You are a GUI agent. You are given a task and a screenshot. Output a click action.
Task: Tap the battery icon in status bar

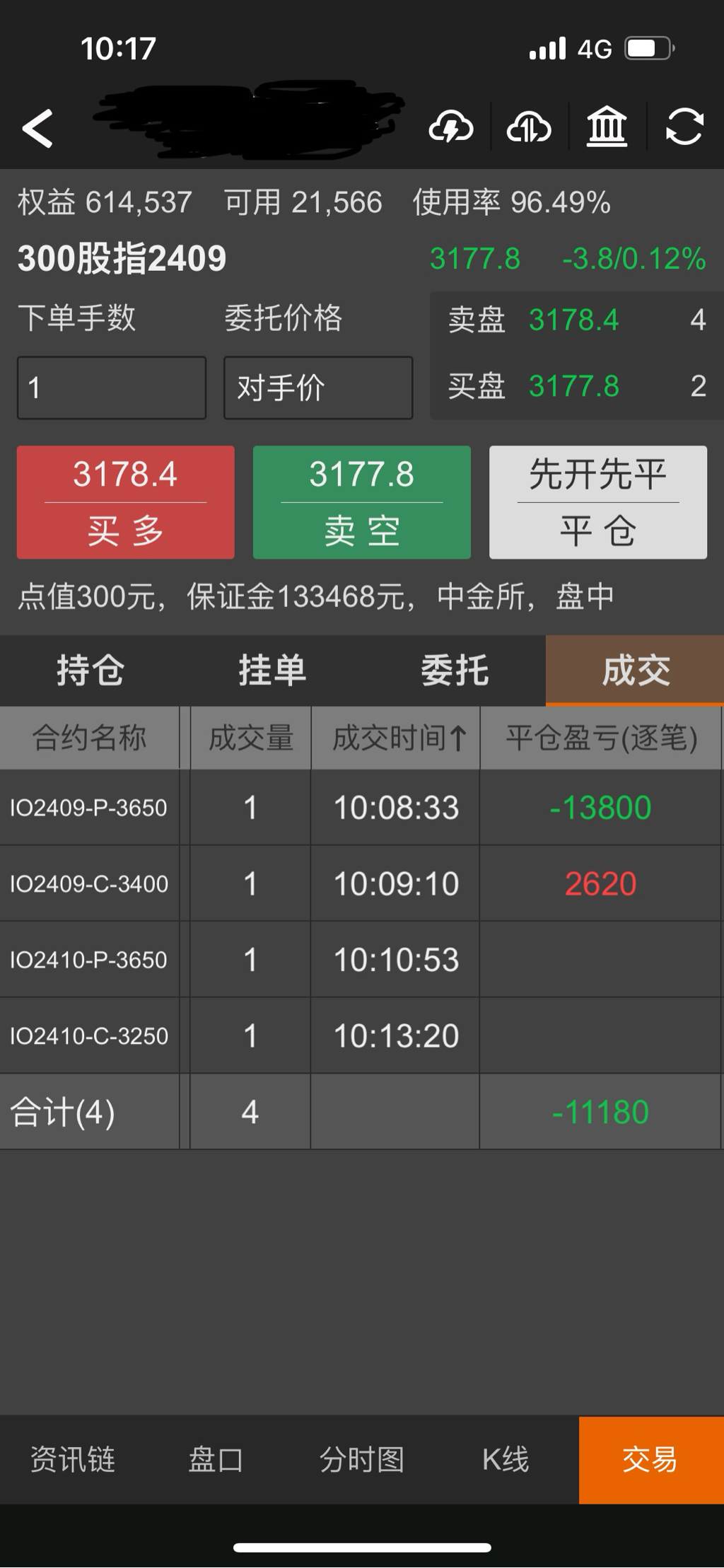point(650,49)
